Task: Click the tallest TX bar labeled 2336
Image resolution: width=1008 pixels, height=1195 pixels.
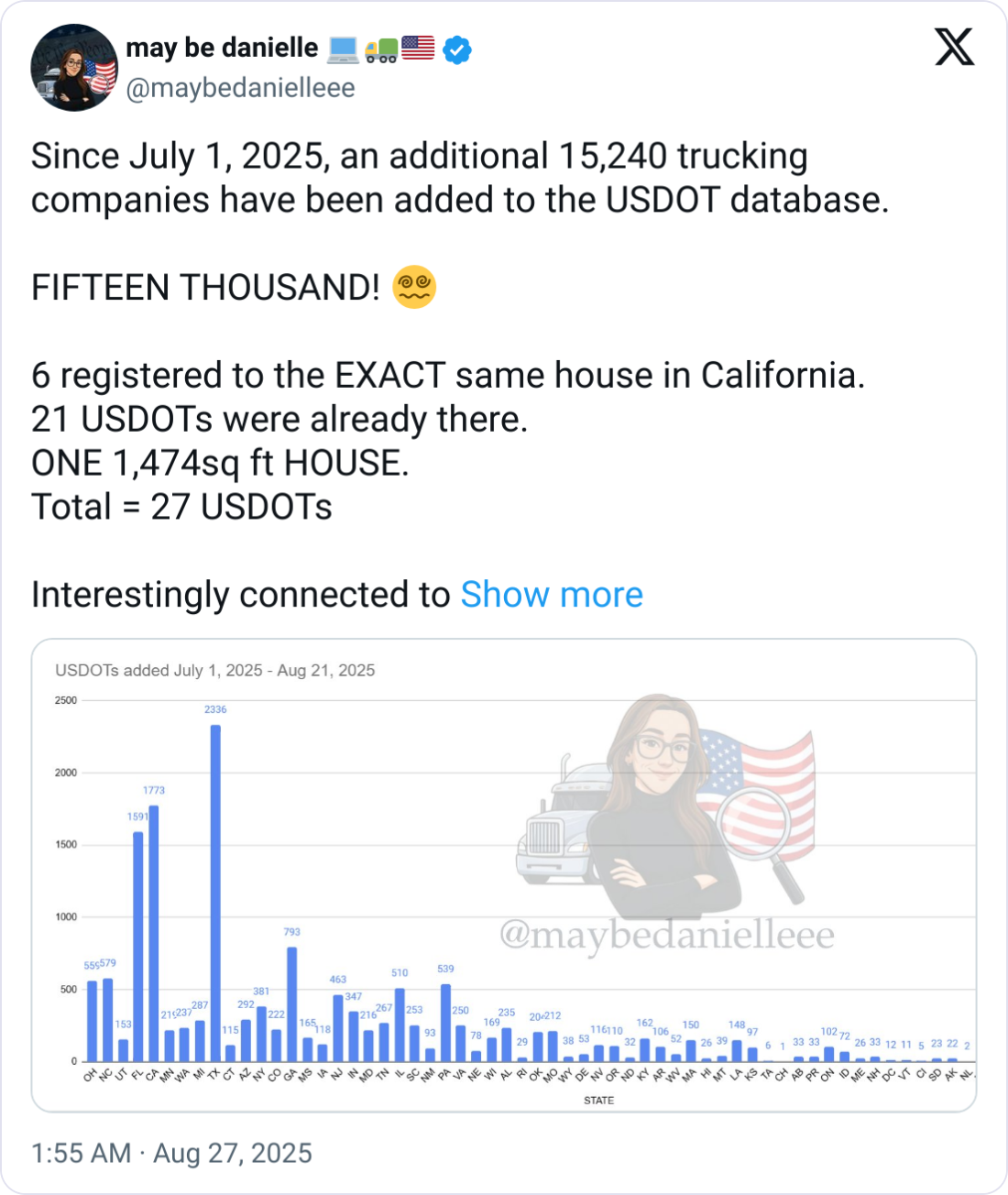Action: click(215, 894)
